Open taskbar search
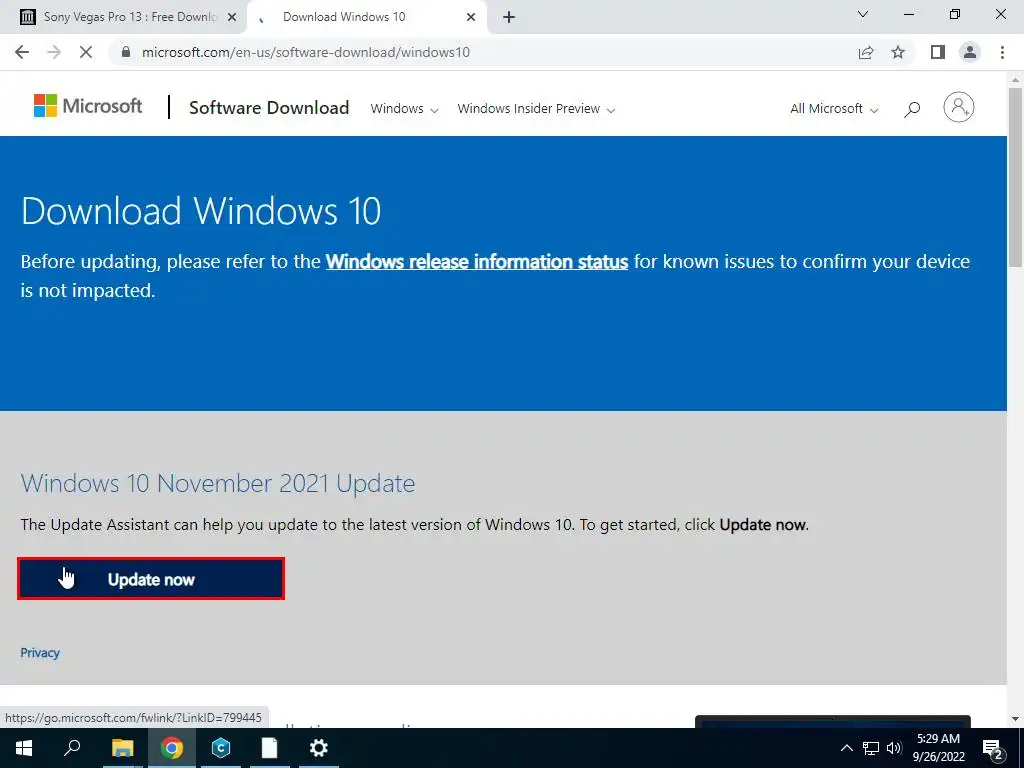Image resolution: width=1024 pixels, height=768 pixels. tap(72, 747)
